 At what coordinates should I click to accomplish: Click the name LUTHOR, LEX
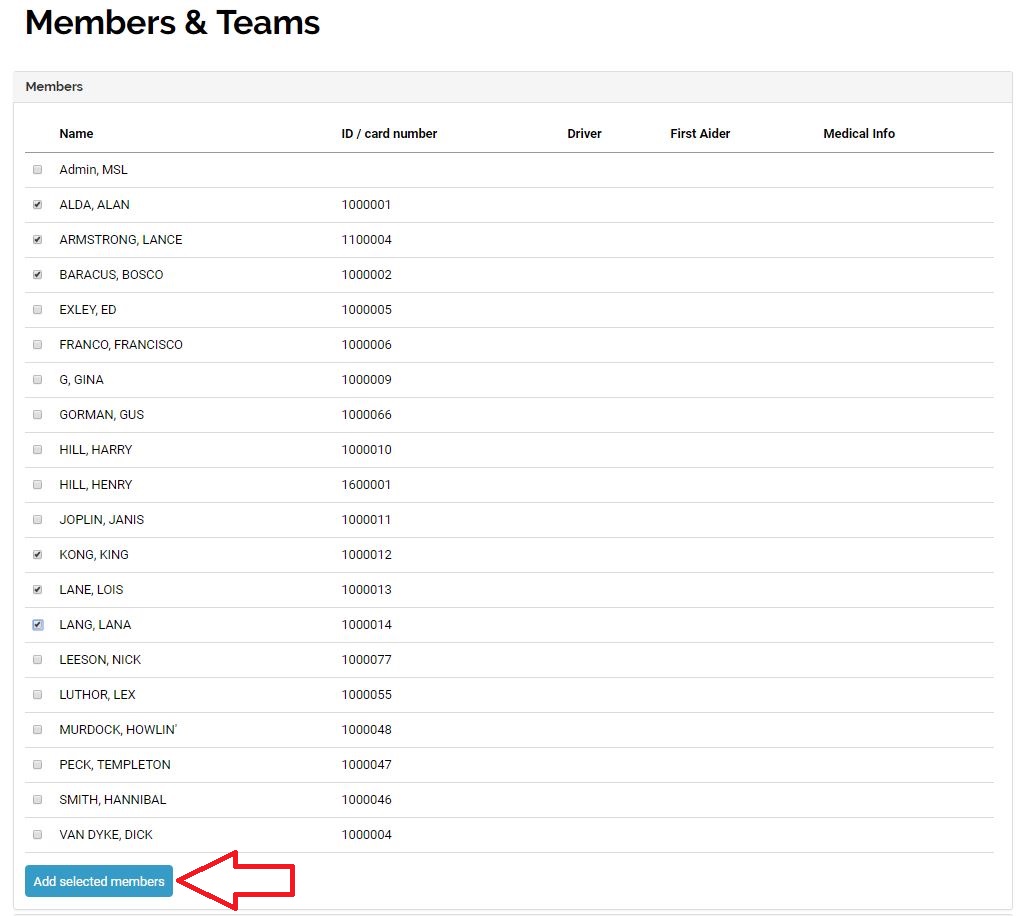[x=97, y=696]
